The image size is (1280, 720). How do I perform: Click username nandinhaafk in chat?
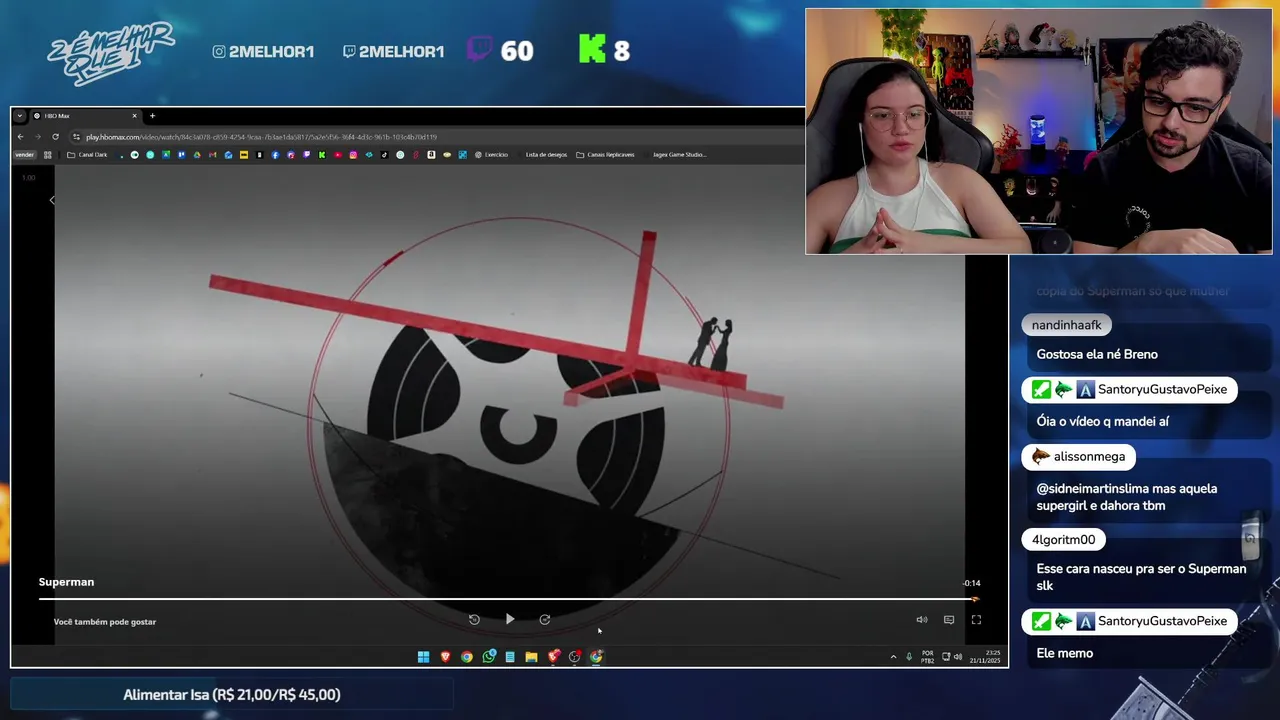click(x=1067, y=325)
